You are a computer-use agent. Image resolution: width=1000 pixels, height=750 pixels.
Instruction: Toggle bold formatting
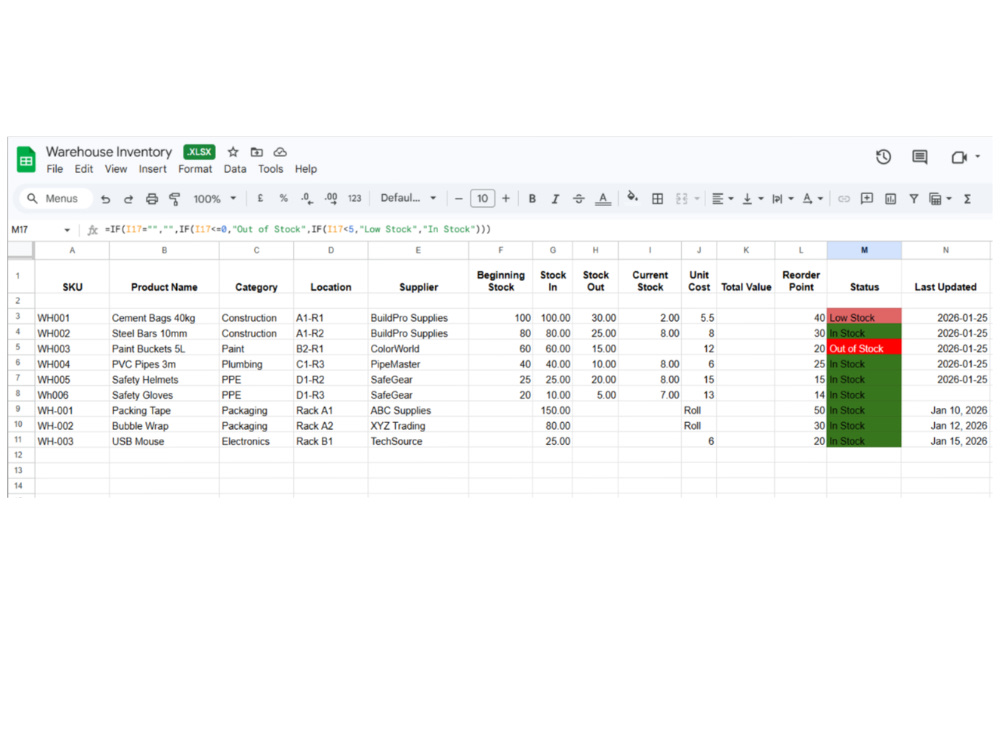532,199
